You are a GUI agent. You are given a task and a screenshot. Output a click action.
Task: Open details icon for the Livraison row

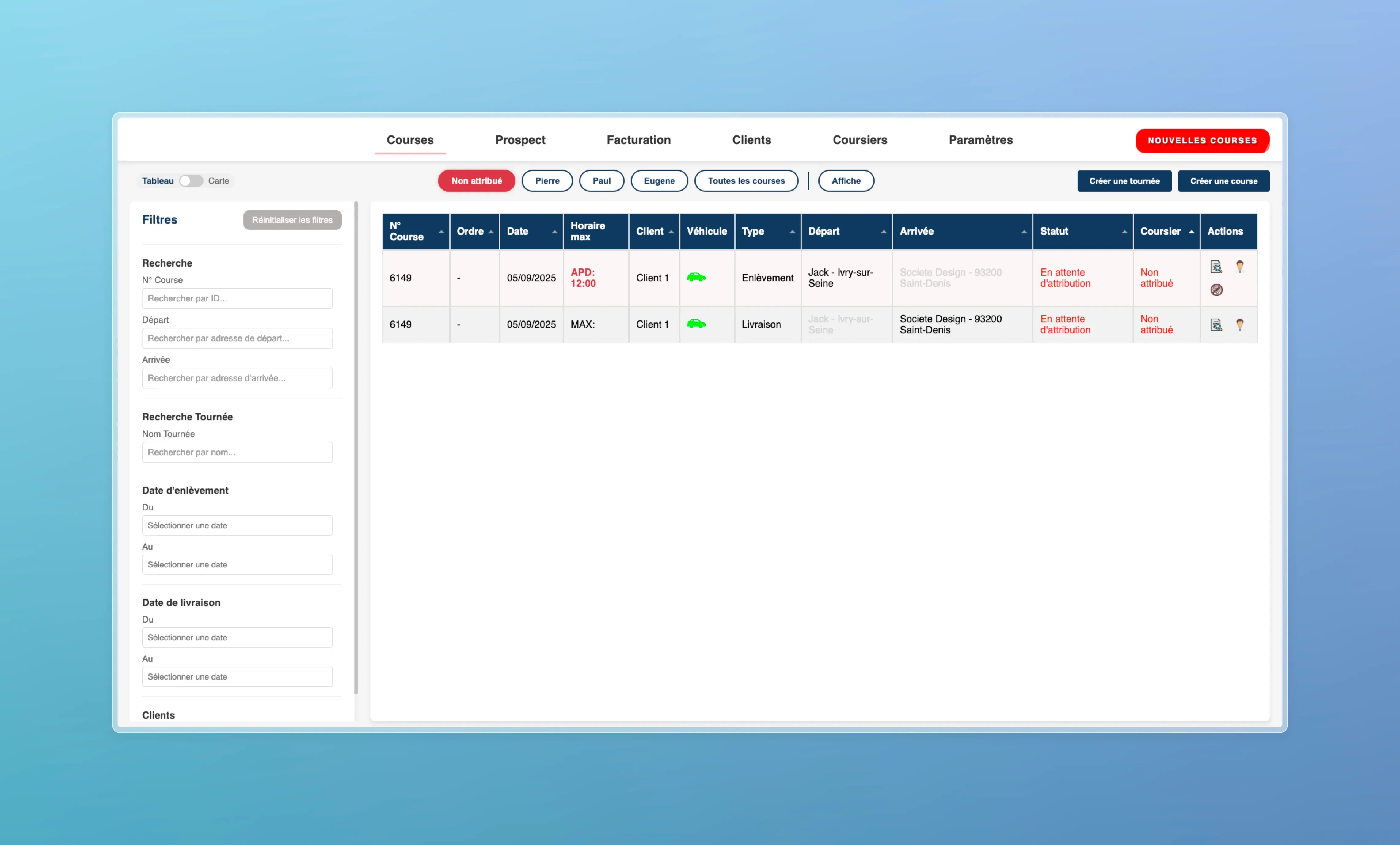(1216, 324)
